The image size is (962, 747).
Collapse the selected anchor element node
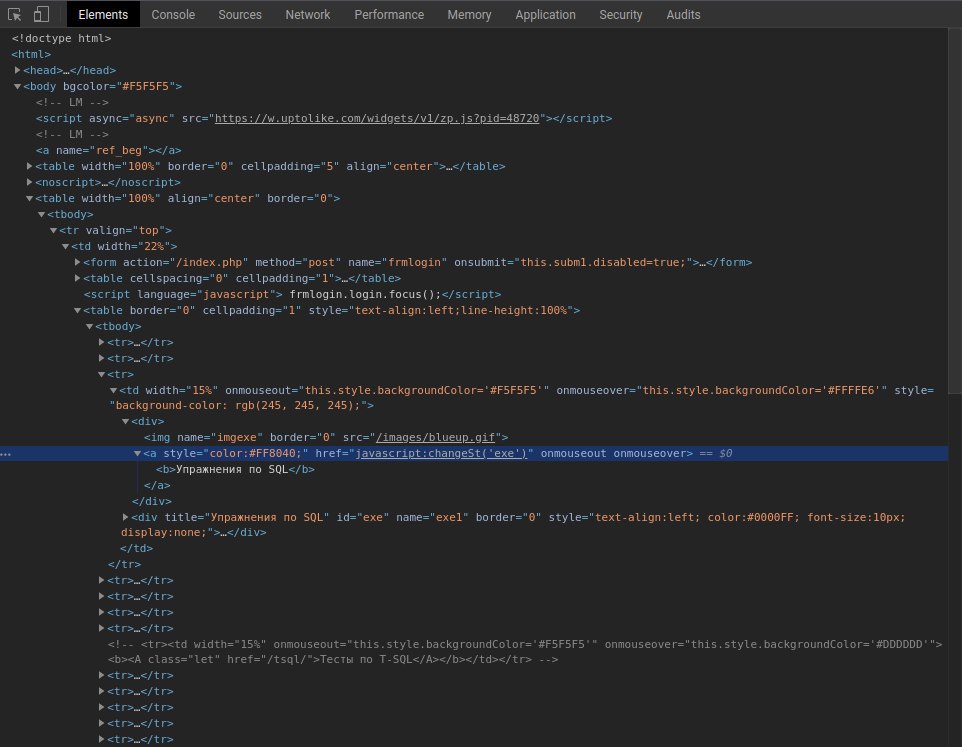tap(137, 453)
